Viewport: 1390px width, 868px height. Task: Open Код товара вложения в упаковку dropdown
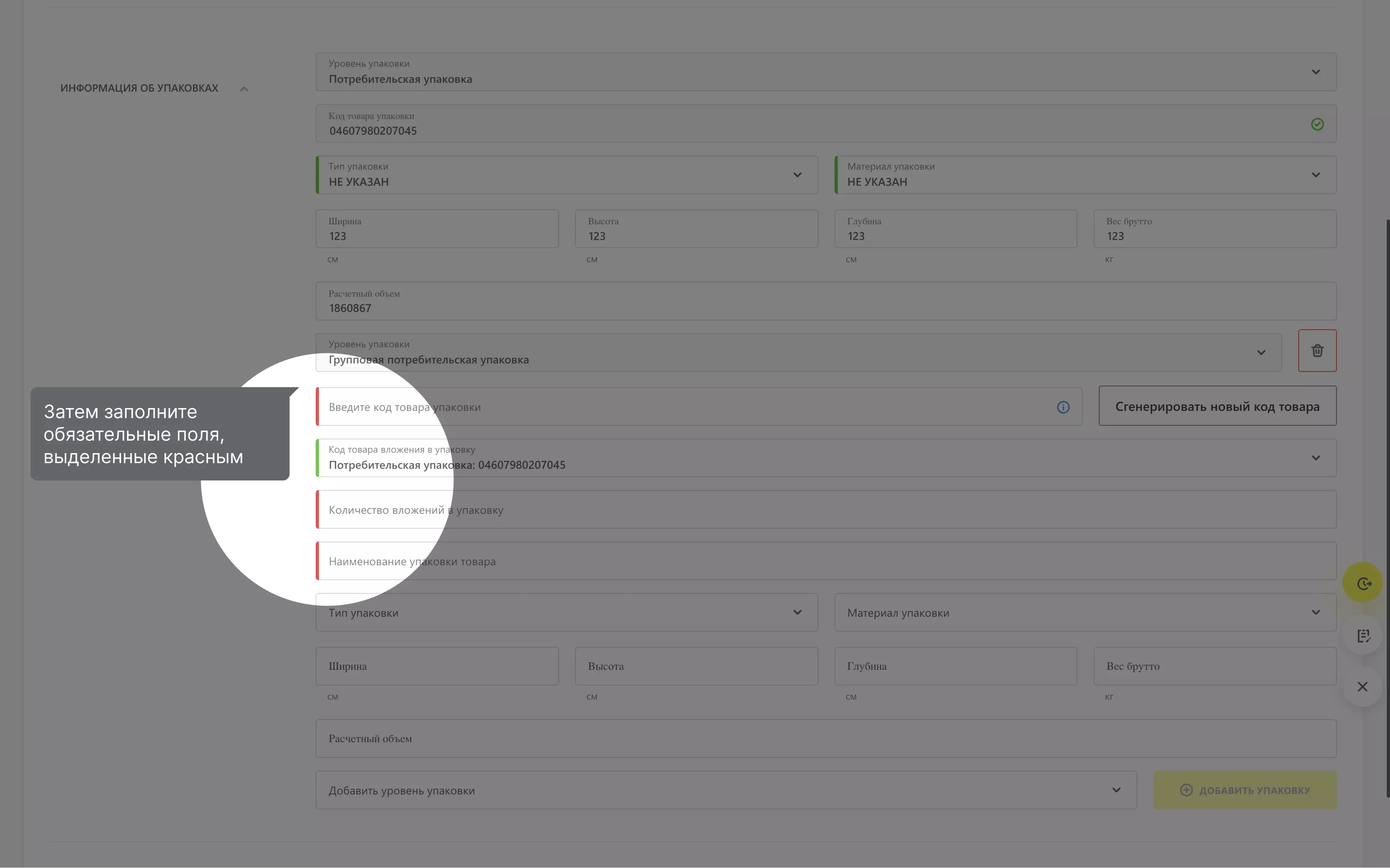[826, 458]
